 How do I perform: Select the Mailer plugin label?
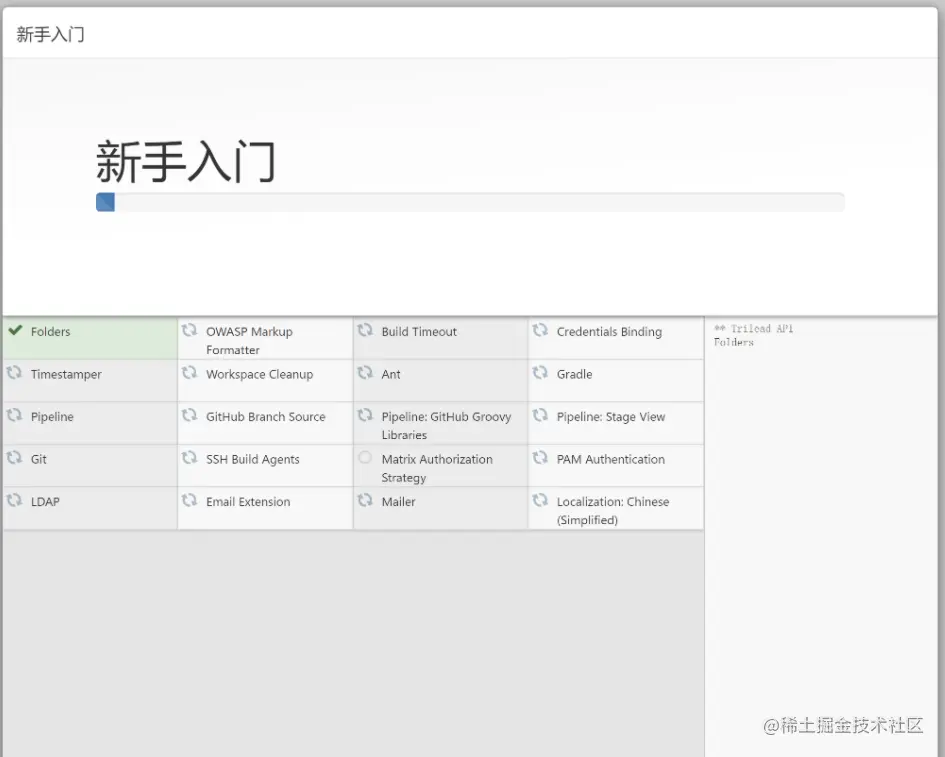pyautogui.click(x=398, y=501)
